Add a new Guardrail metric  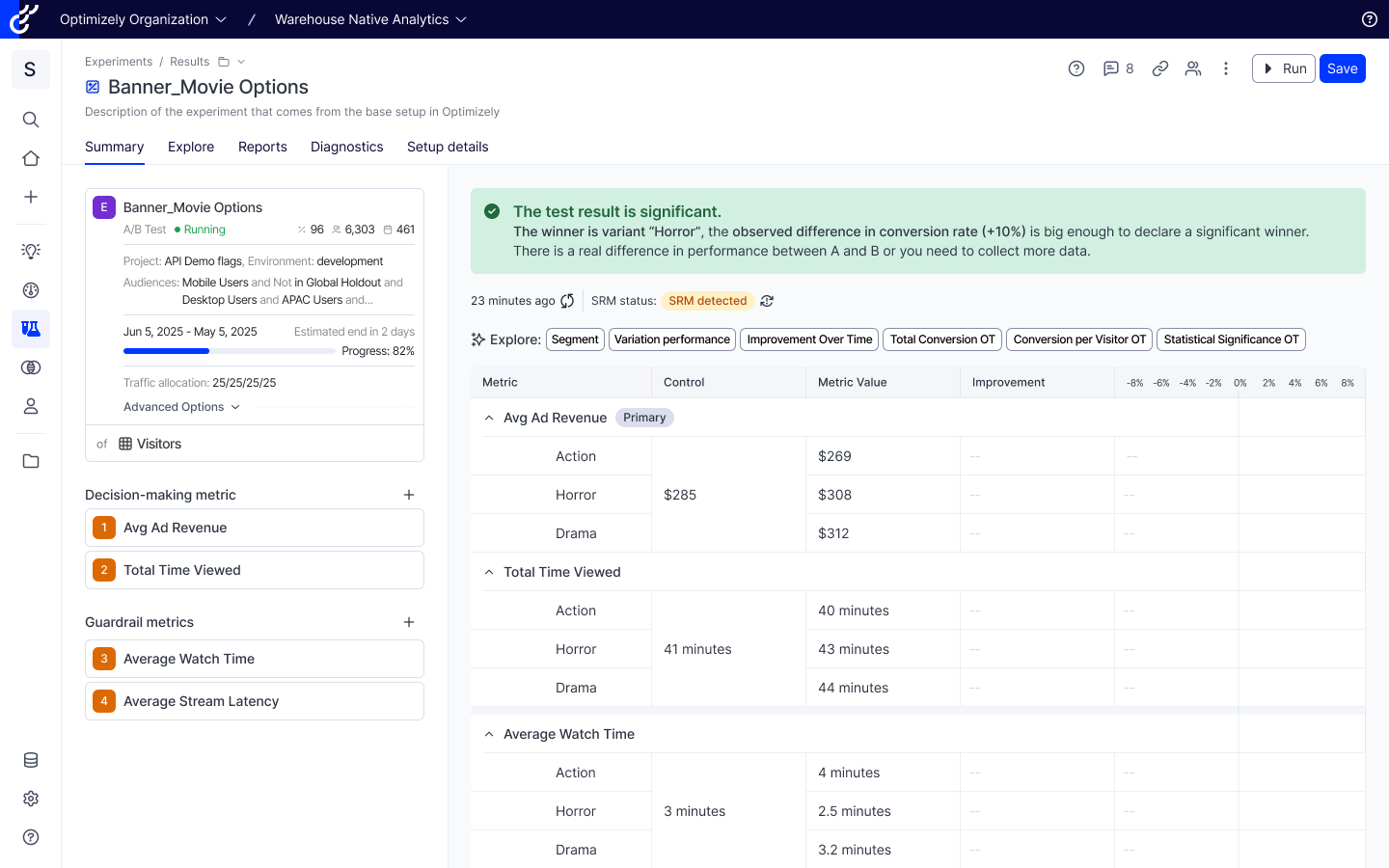[x=409, y=622]
